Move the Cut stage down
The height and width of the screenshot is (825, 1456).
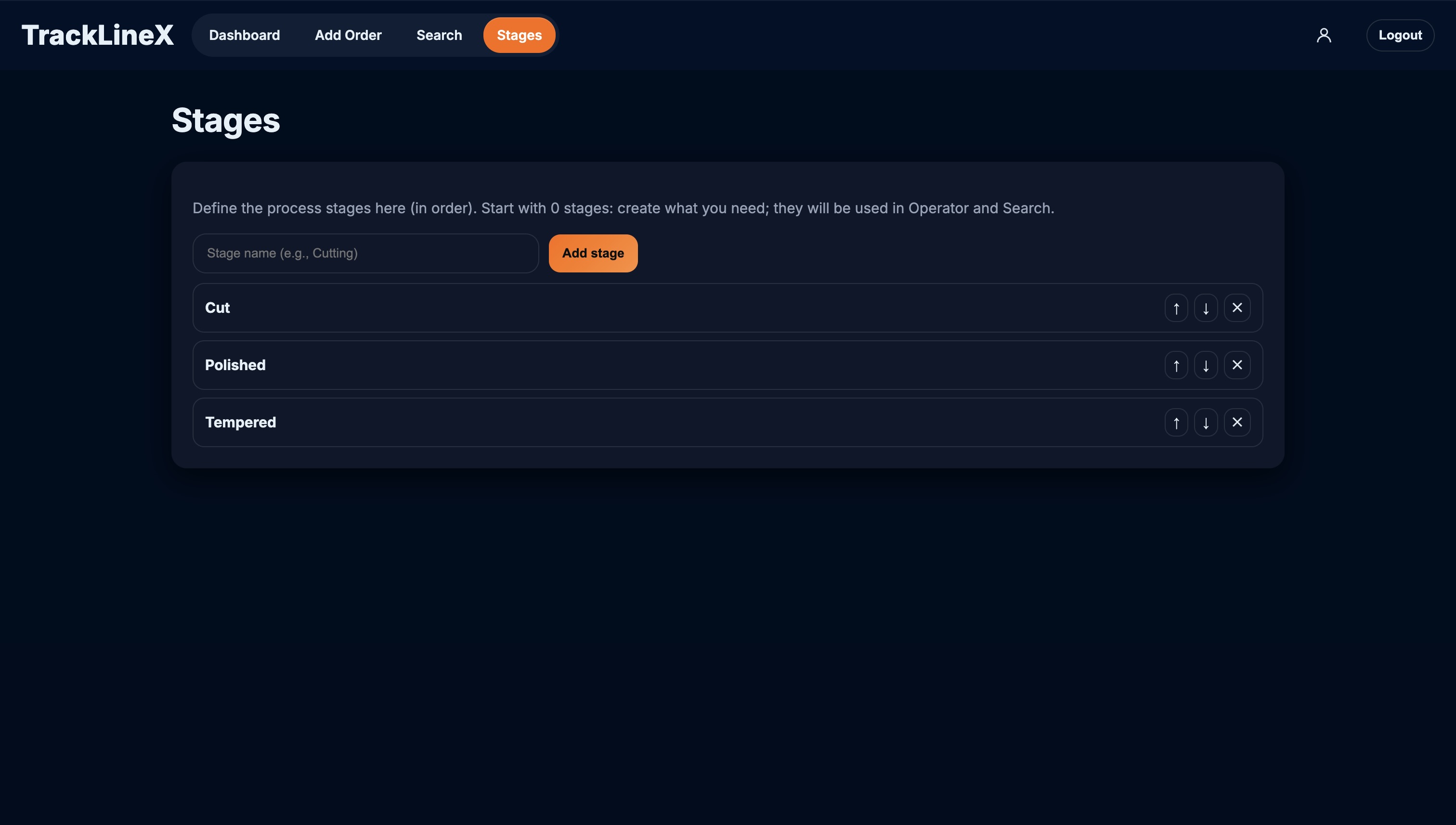(1206, 308)
